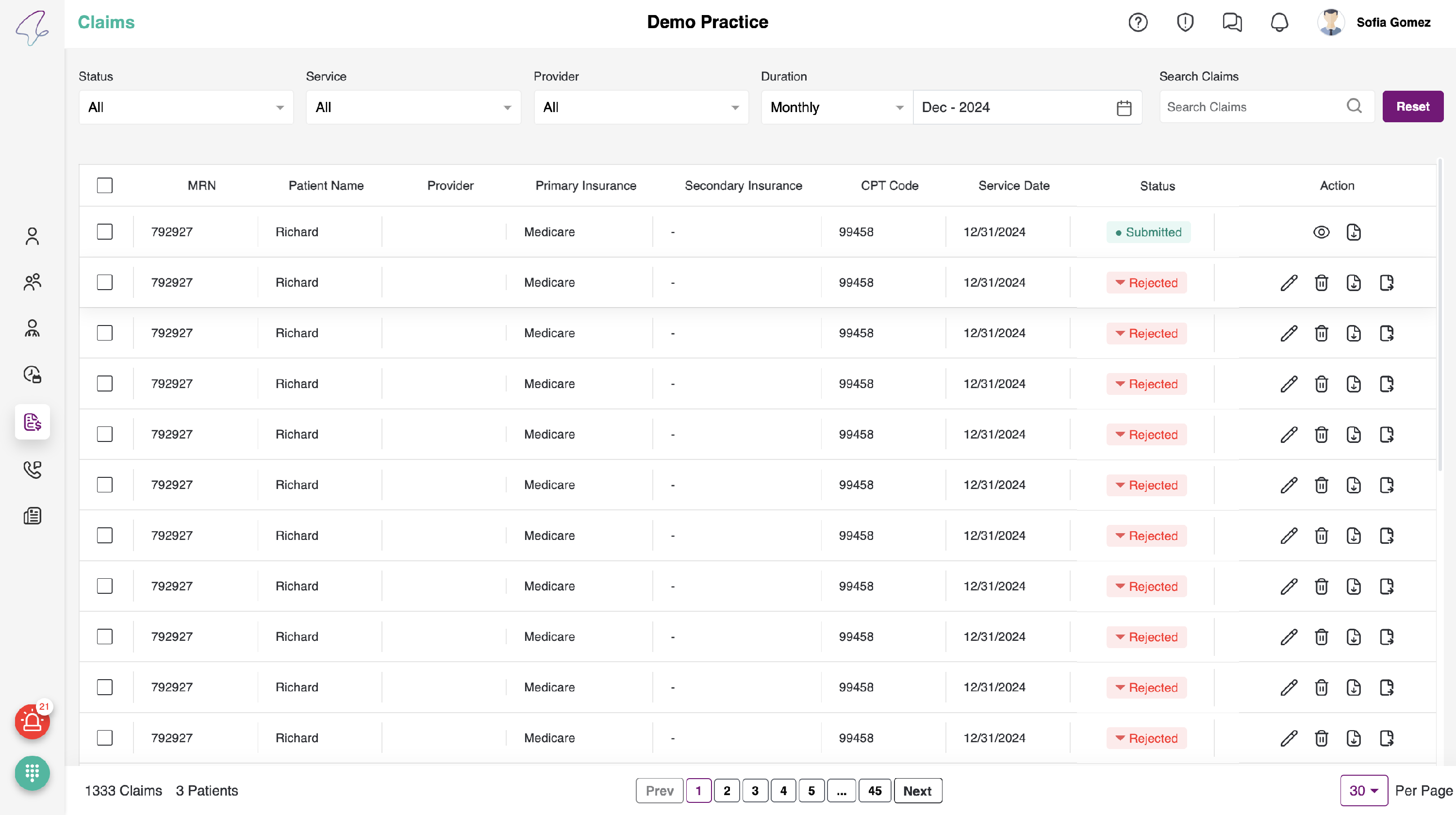The width and height of the screenshot is (1456, 815).
Task: Select the first Rejected claim checkbox
Action: (104, 282)
